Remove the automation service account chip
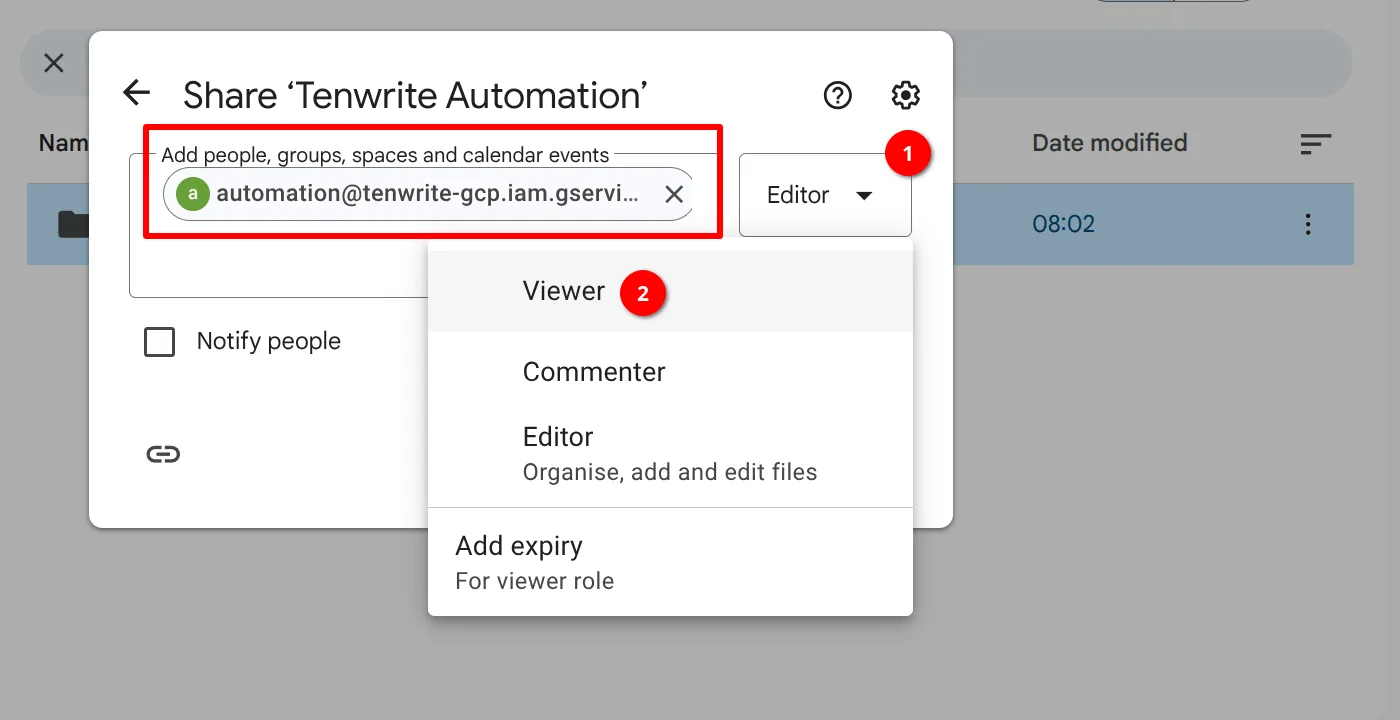 click(x=674, y=194)
